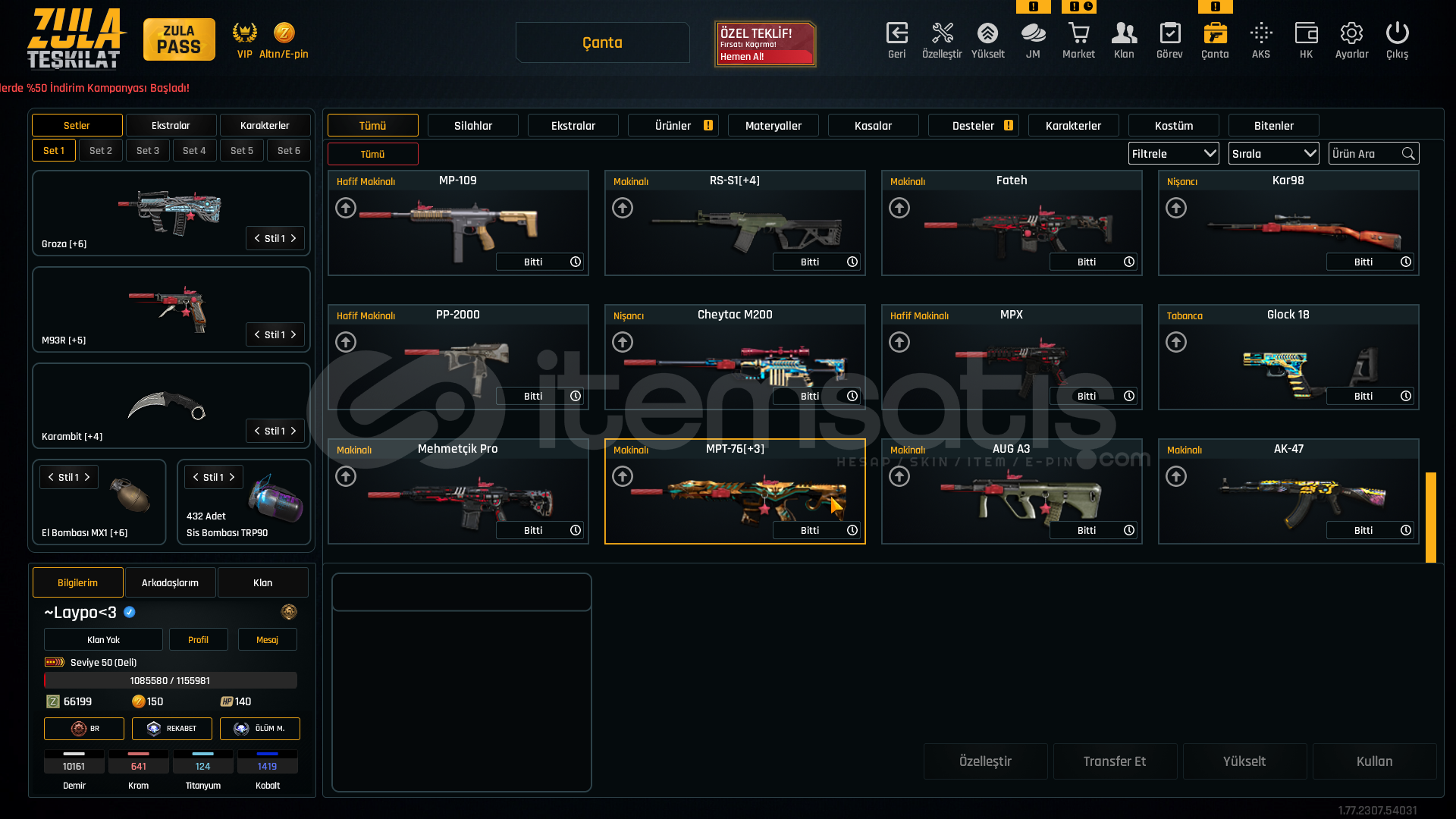Image resolution: width=1456 pixels, height=819 pixels.
Task: Click the VIP crown icon
Action: click(x=244, y=33)
